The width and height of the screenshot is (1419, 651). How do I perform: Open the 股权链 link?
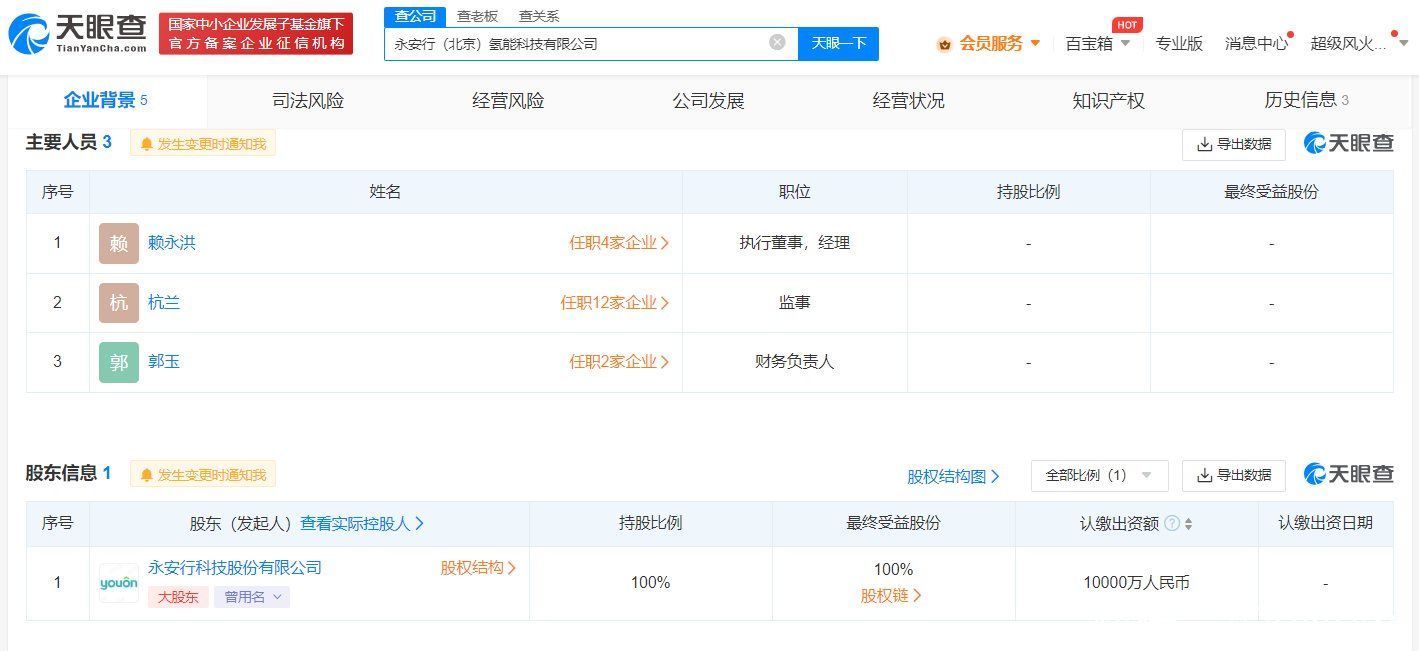[891, 595]
